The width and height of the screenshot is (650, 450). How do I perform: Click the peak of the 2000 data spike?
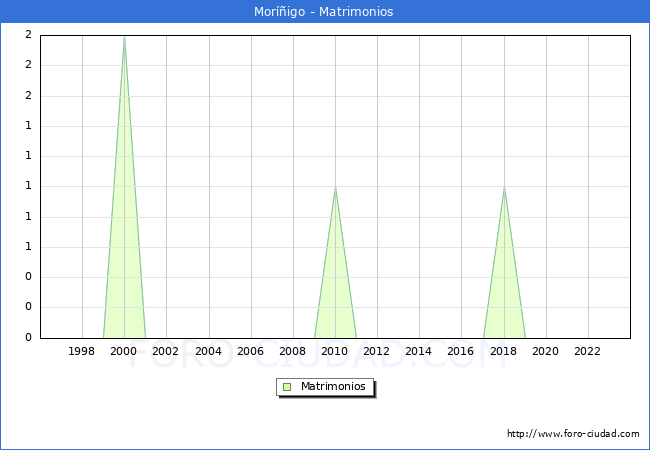[x=124, y=37]
